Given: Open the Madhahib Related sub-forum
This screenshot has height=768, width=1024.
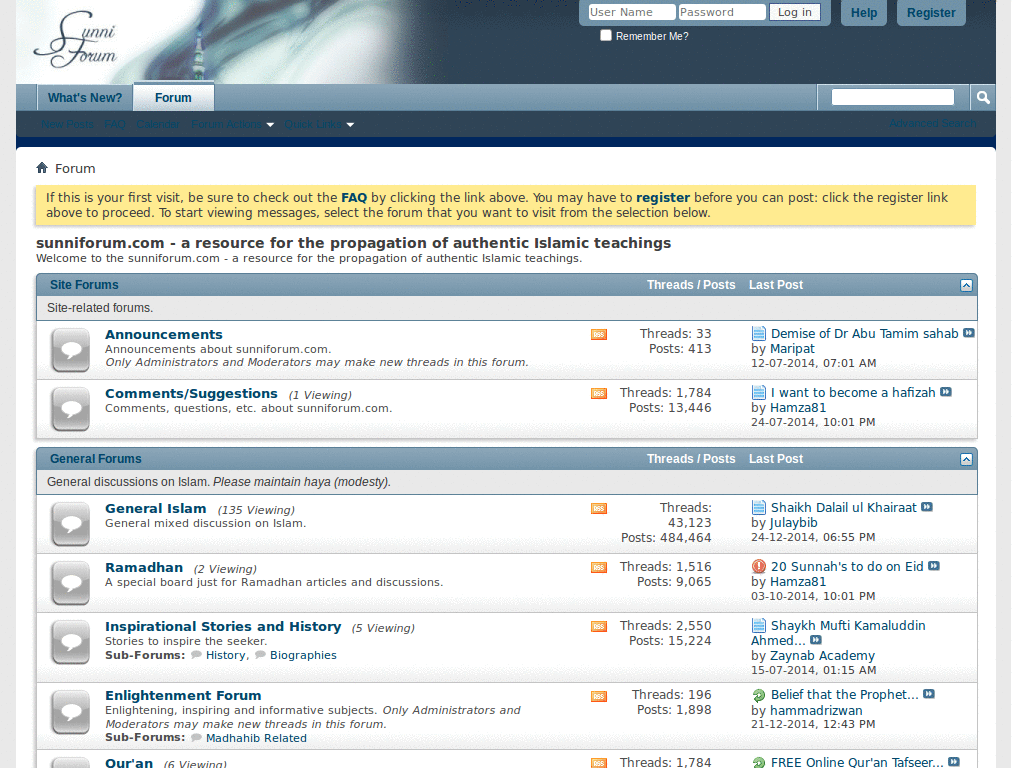Looking at the screenshot, I should click(x=256, y=738).
